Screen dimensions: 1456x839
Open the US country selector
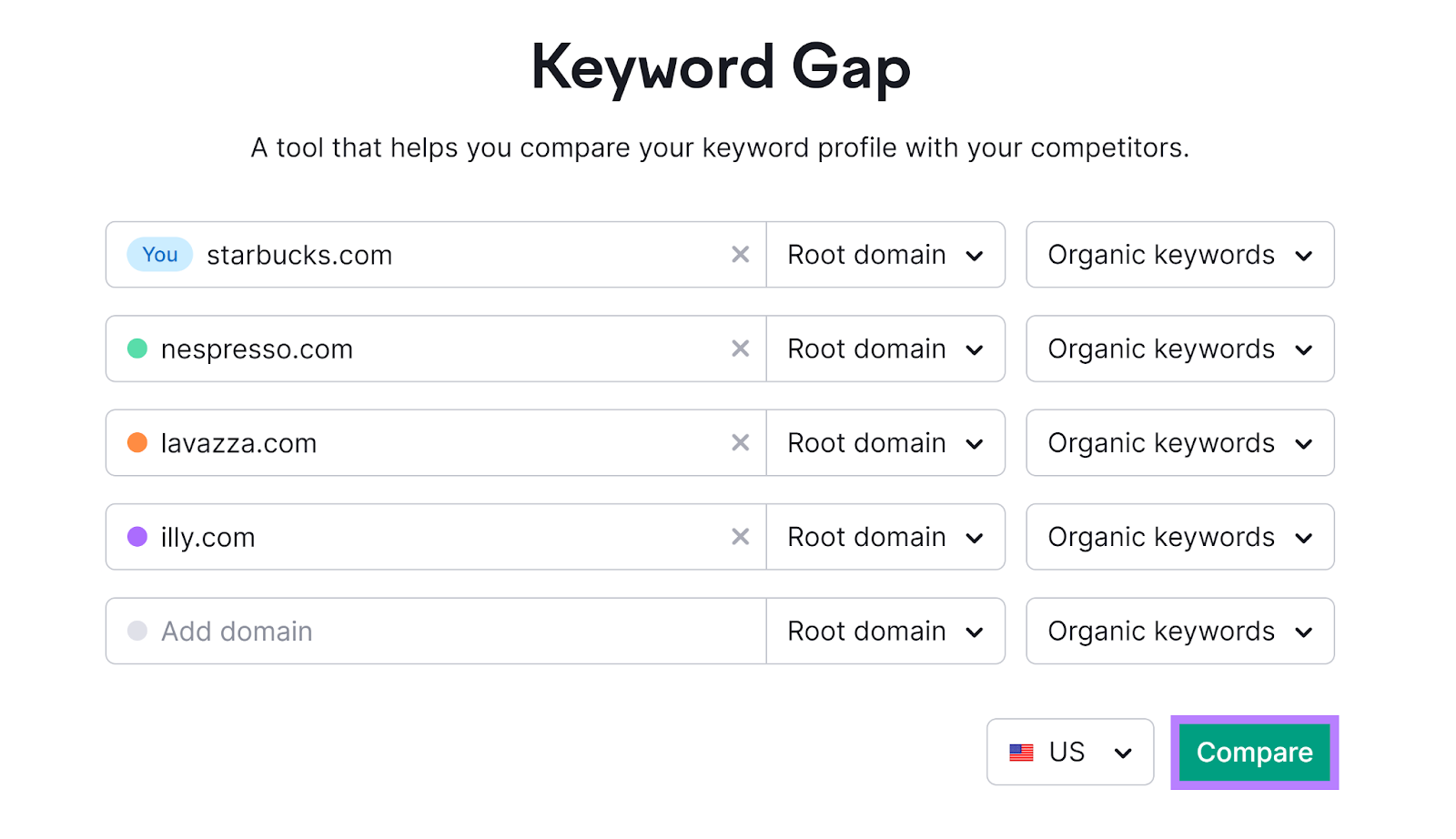click(1069, 752)
